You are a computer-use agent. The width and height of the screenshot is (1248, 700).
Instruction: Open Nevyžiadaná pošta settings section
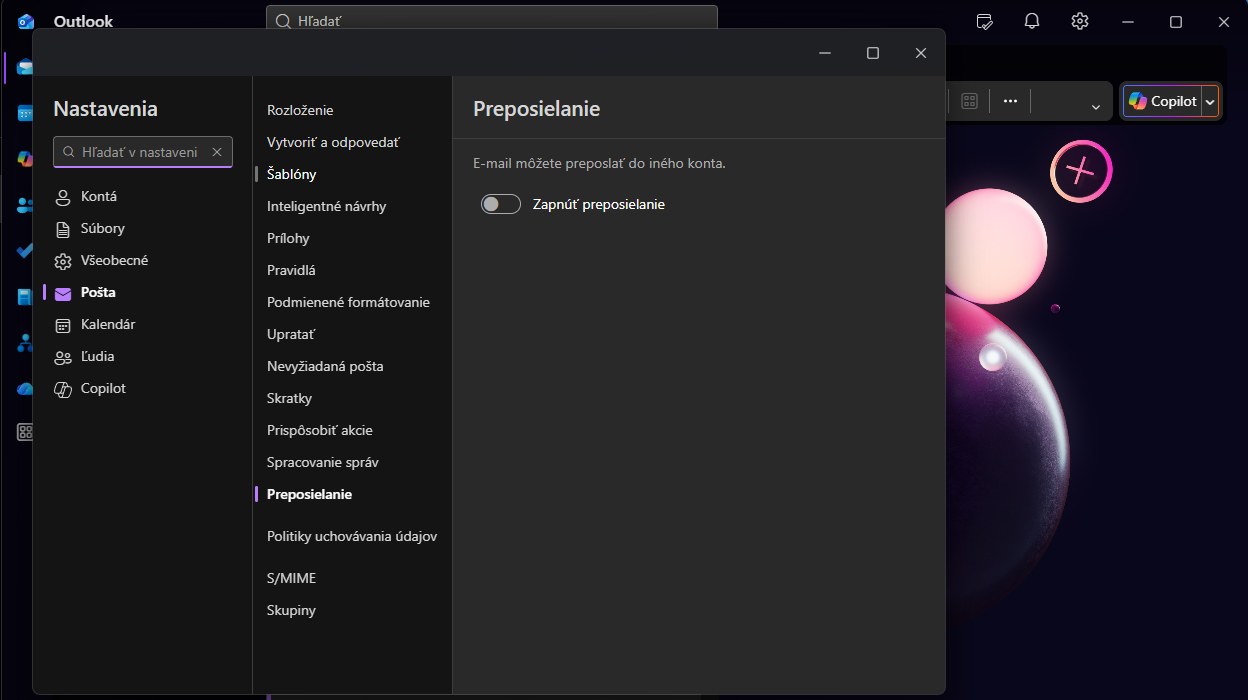[325, 366]
